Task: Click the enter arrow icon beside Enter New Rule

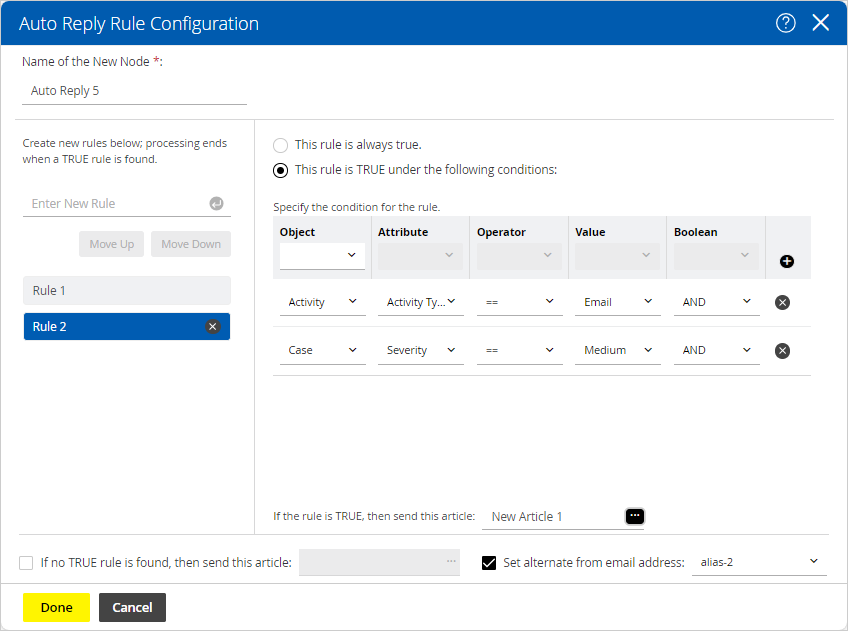Action: coord(216,203)
